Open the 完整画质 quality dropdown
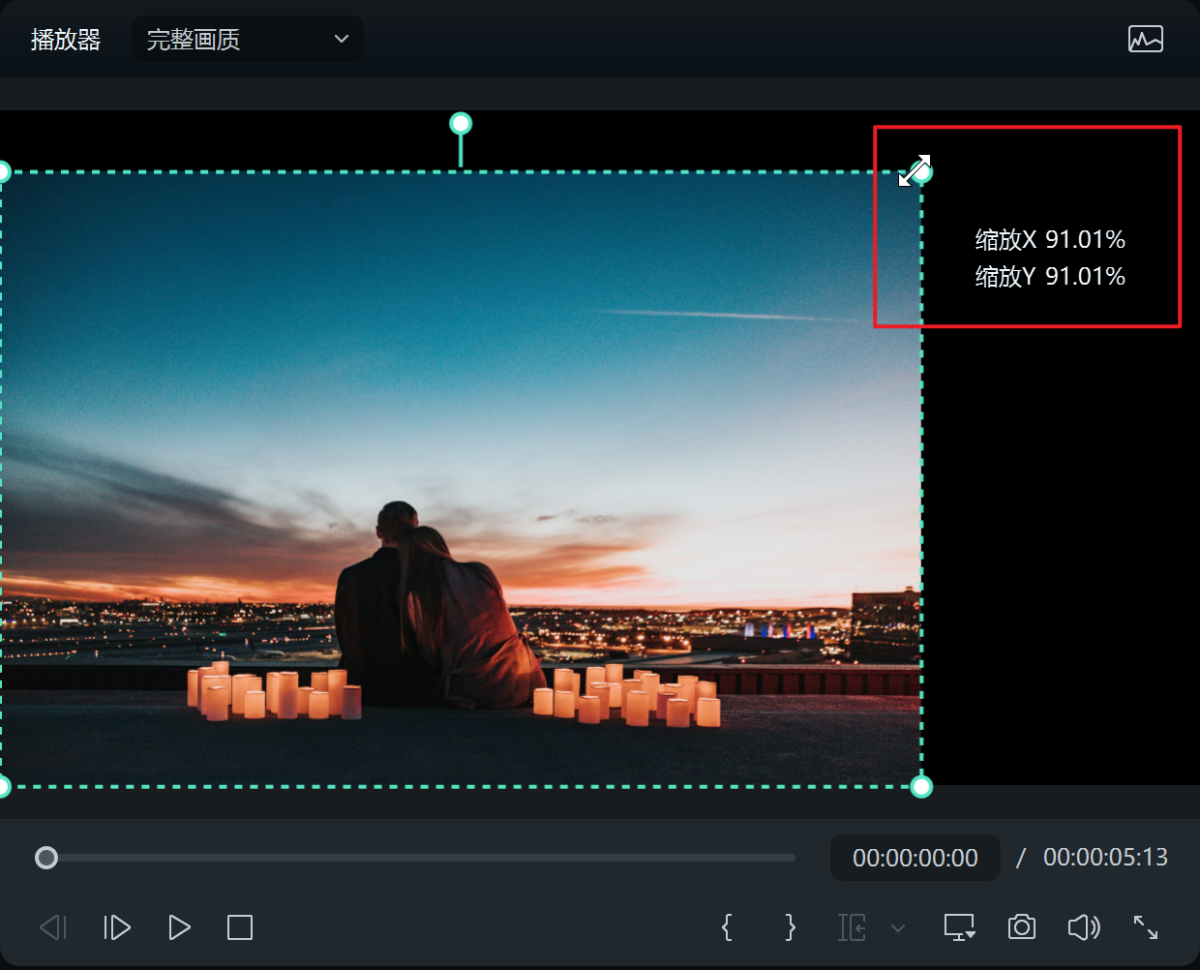This screenshot has width=1200, height=970. pos(248,40)
